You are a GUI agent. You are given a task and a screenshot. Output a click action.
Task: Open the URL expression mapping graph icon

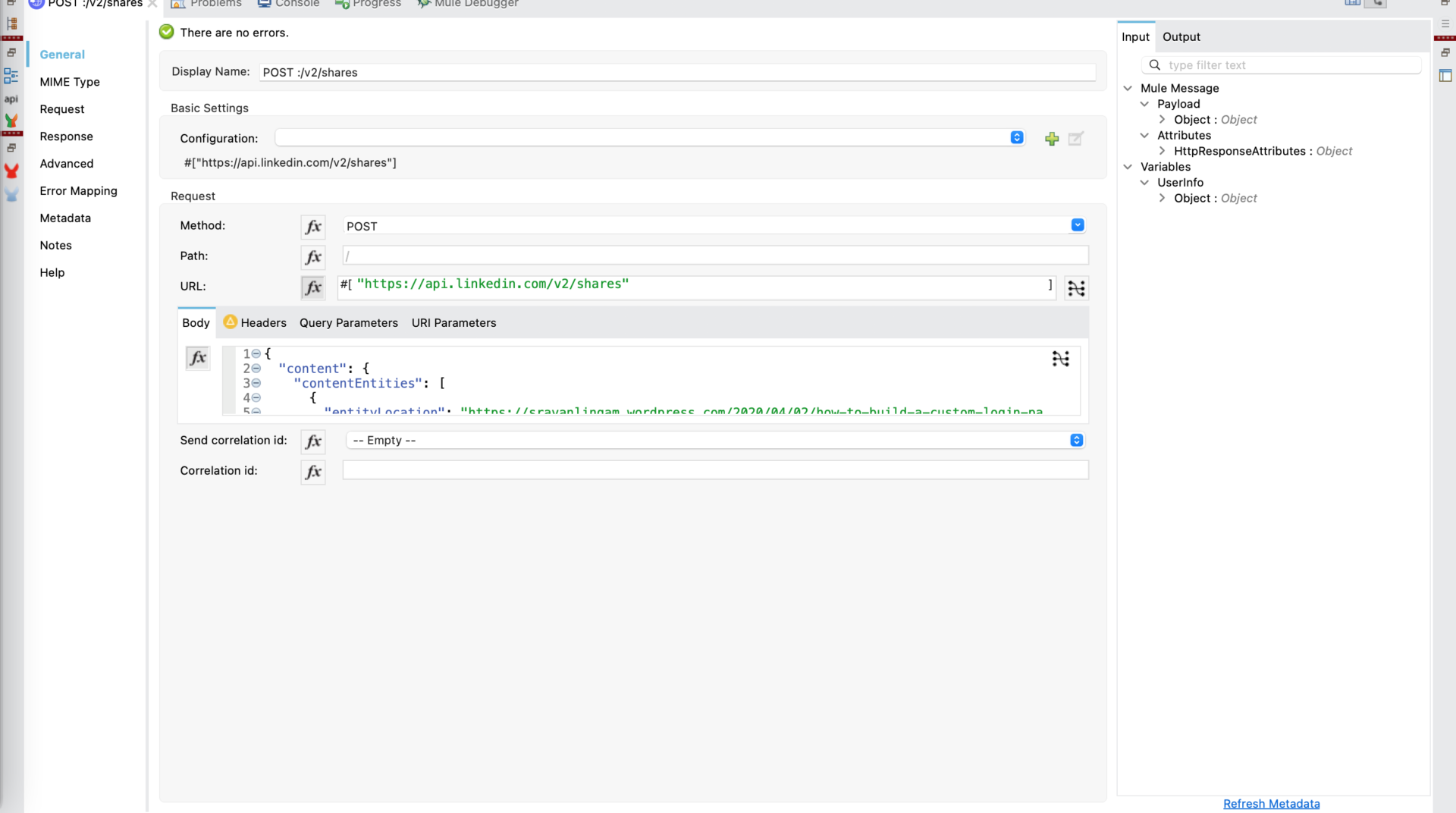pos(1076,288)
